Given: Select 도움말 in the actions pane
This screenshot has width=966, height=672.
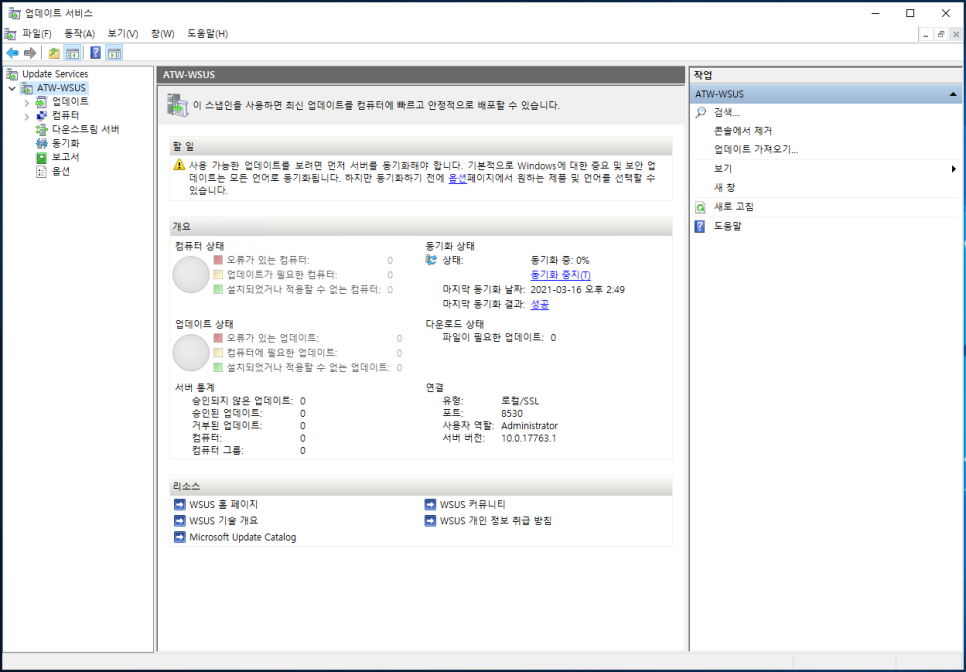Looking at the screenshot, I should pos(728,226).
